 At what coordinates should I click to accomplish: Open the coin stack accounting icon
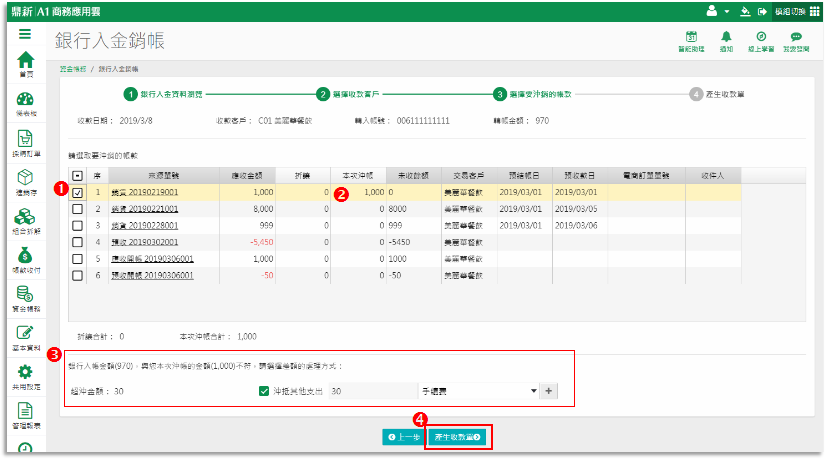coord(25,294)
